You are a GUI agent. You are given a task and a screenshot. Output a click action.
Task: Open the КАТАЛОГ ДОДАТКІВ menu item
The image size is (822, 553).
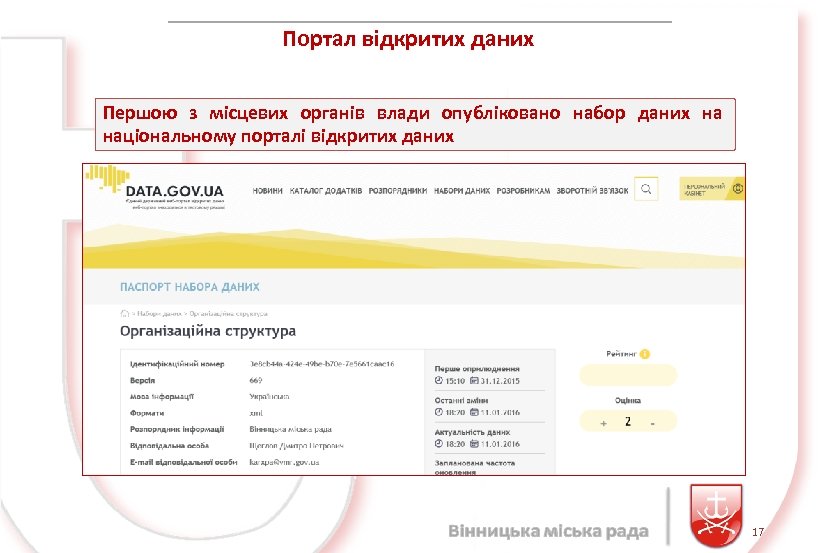[326, 191]
